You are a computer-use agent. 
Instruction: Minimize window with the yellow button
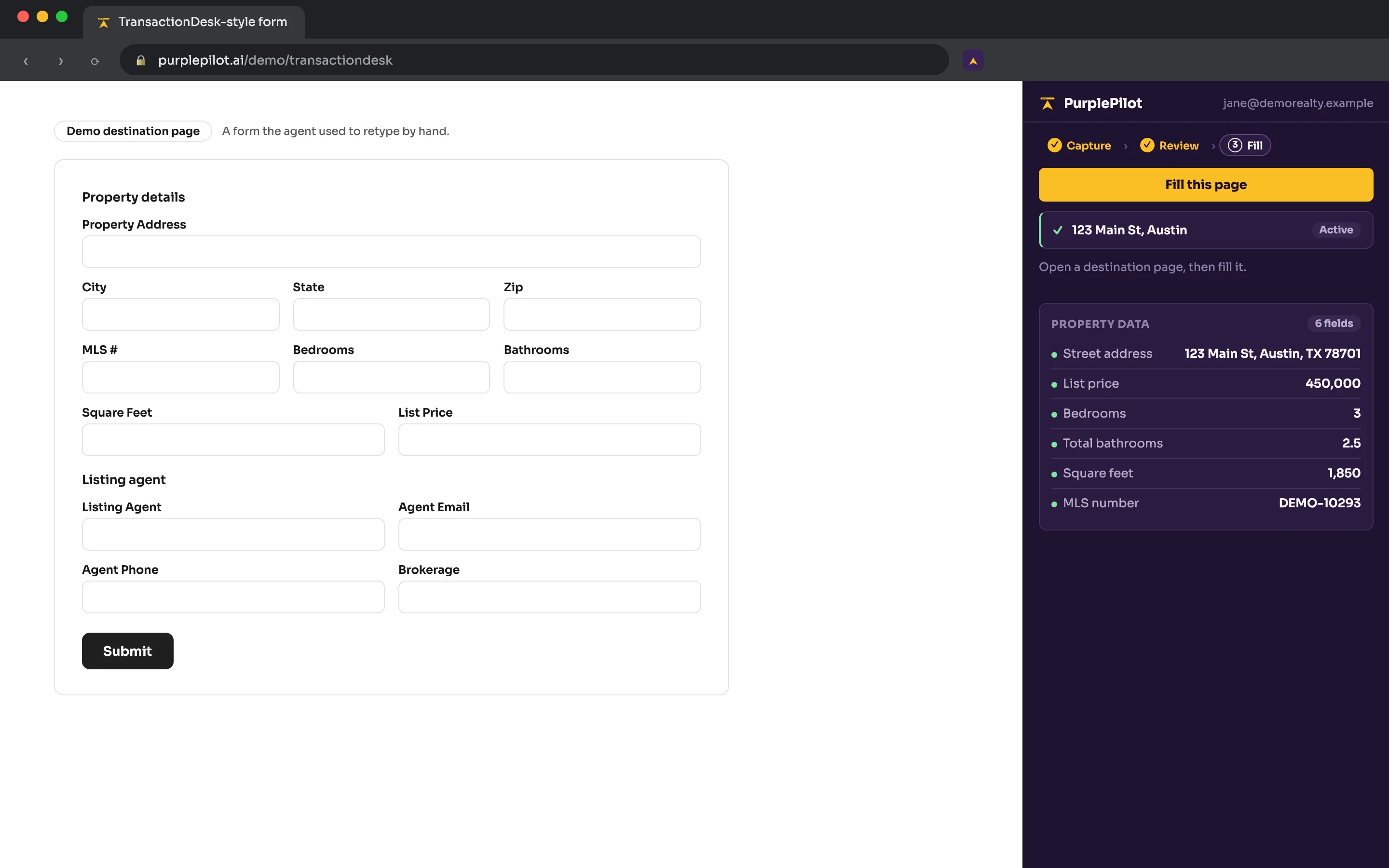[x=42, y=17]
